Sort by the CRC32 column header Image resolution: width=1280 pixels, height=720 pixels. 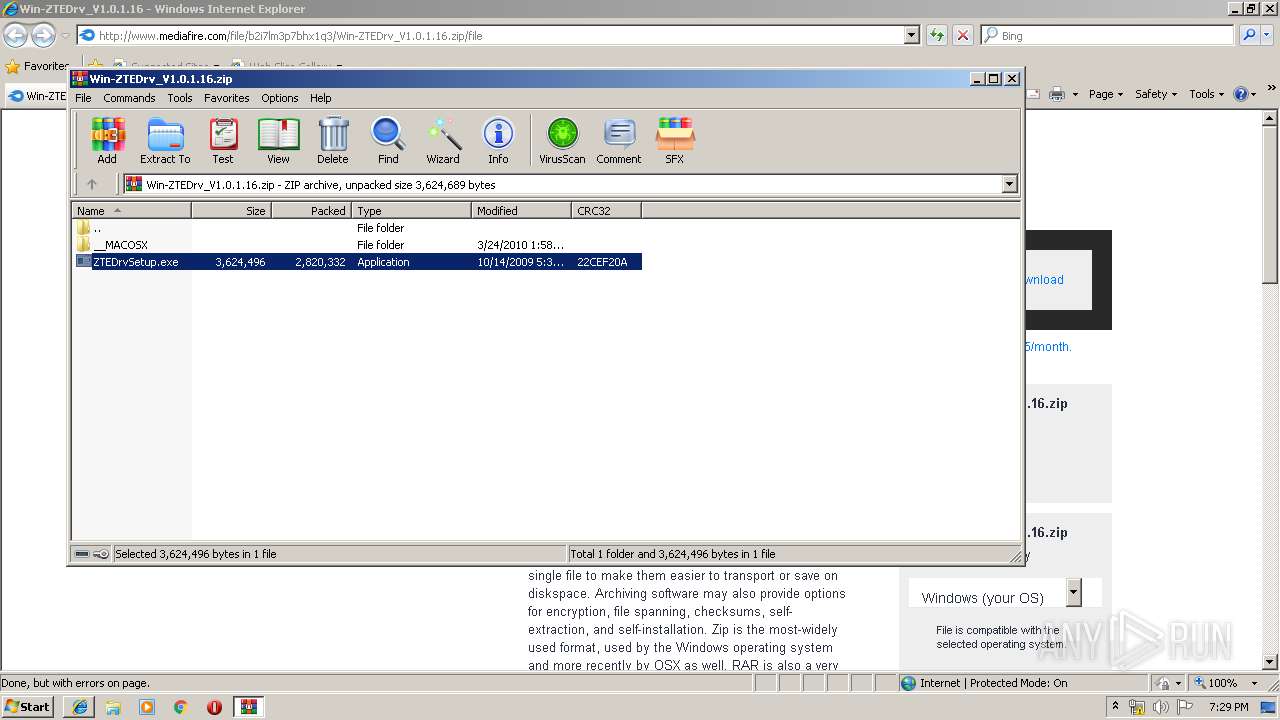(606, 210)
